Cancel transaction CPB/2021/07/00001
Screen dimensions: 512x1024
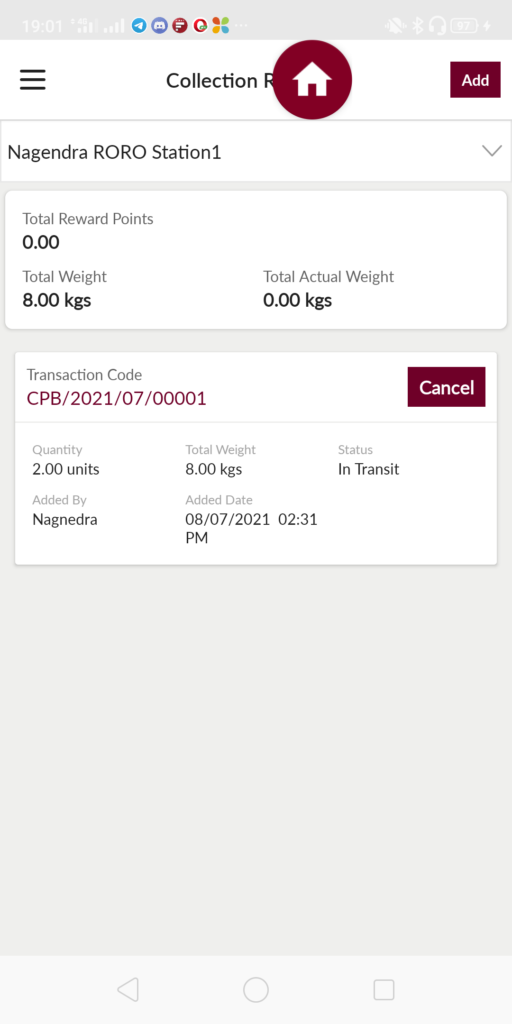click(x=446, y=387)
